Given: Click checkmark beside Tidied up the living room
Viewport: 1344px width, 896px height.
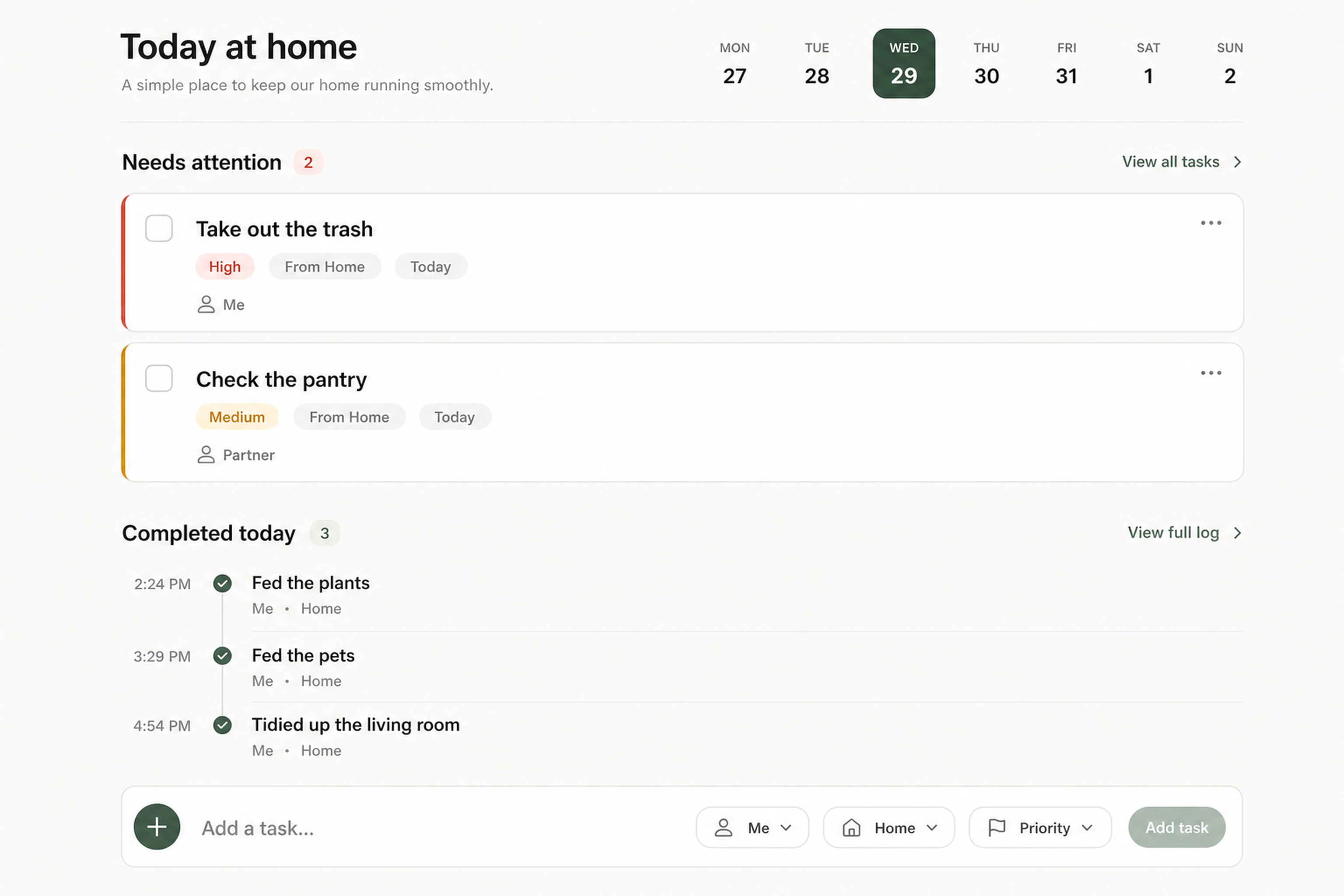Looking at the screenshot, I should tap(222, 725).
